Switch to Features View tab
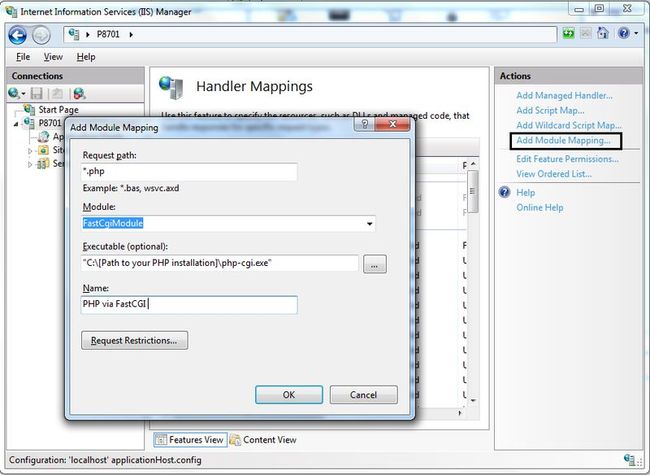650x475 pixels. 190,440
